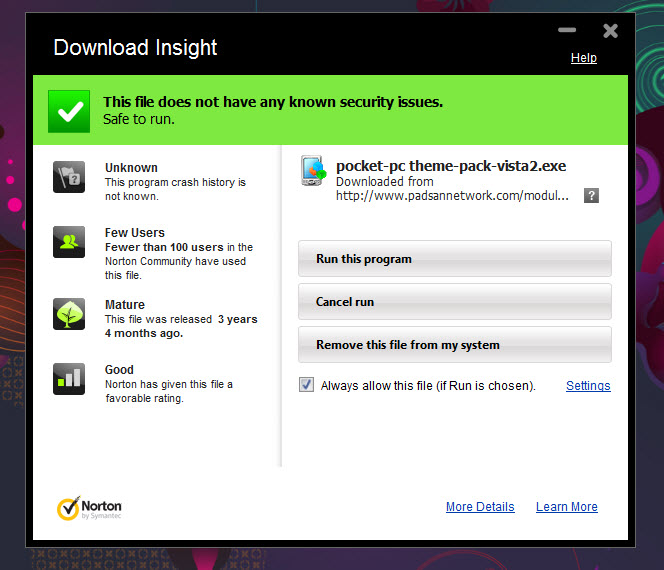This screenshot has width=664, height=570.
Task: Click the Mature heading text
Action: click(x=125, y=305)
